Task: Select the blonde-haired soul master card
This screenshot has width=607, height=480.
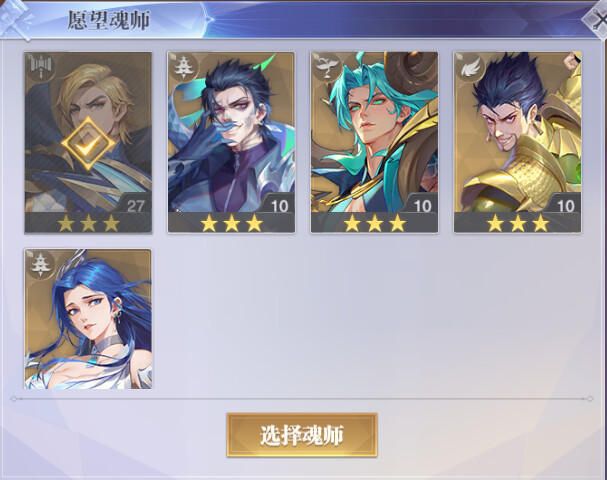Action: [x=88, y=143]
